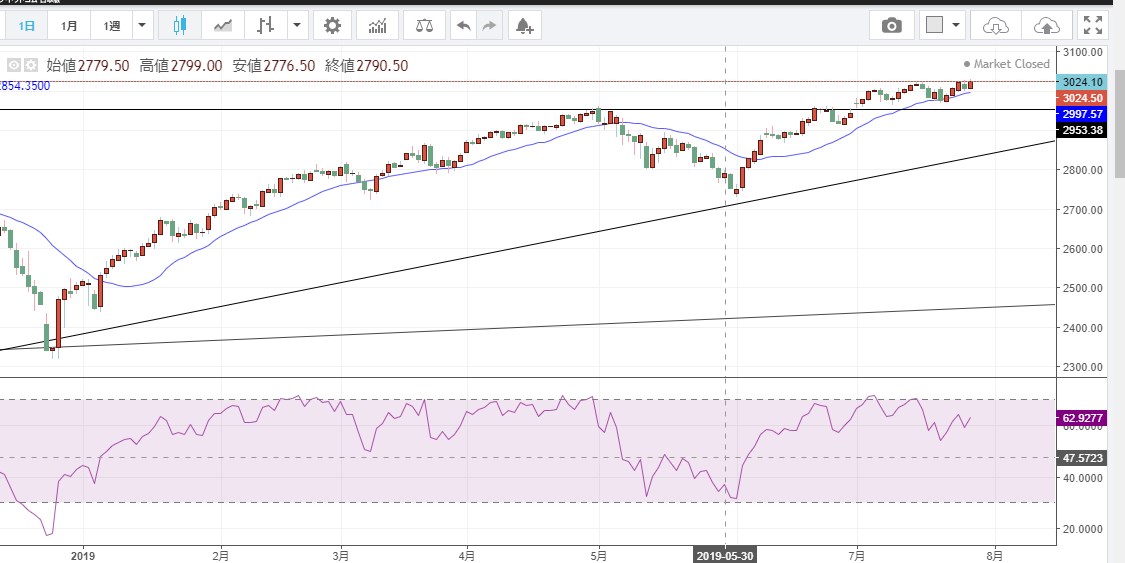Image resolution: width=1125 pixels, height=563 pixels.
Task: Click the 20.0000 RSI axis label
Action: [x=1083, y=529]
